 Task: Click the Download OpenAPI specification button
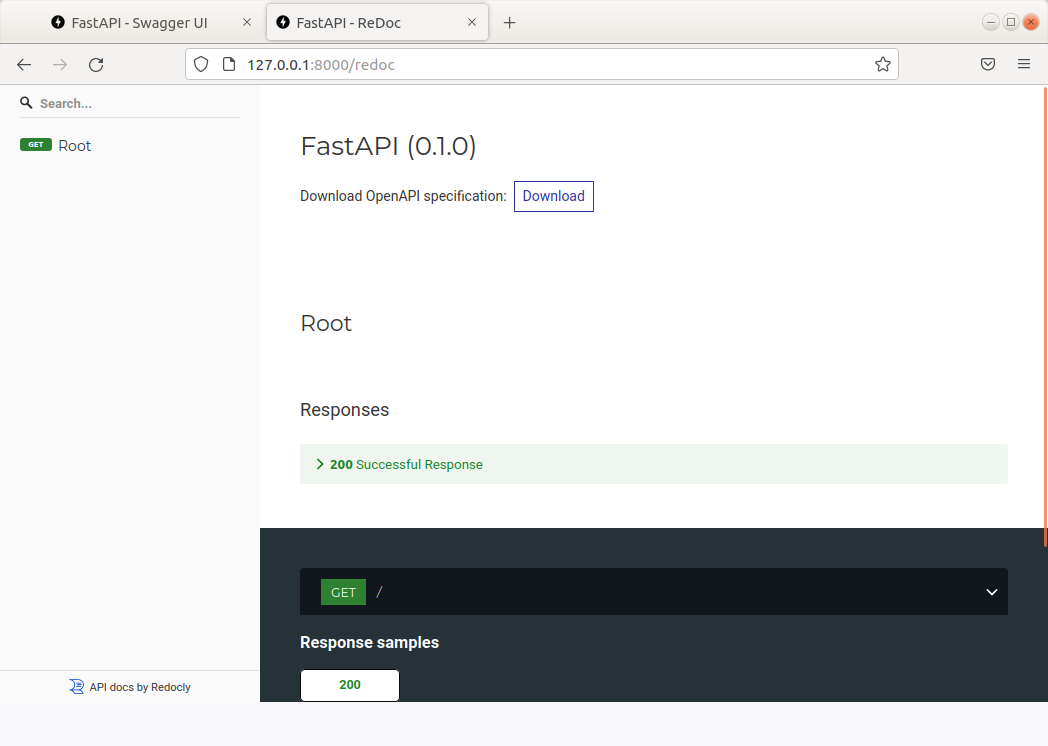pos(553,196)
